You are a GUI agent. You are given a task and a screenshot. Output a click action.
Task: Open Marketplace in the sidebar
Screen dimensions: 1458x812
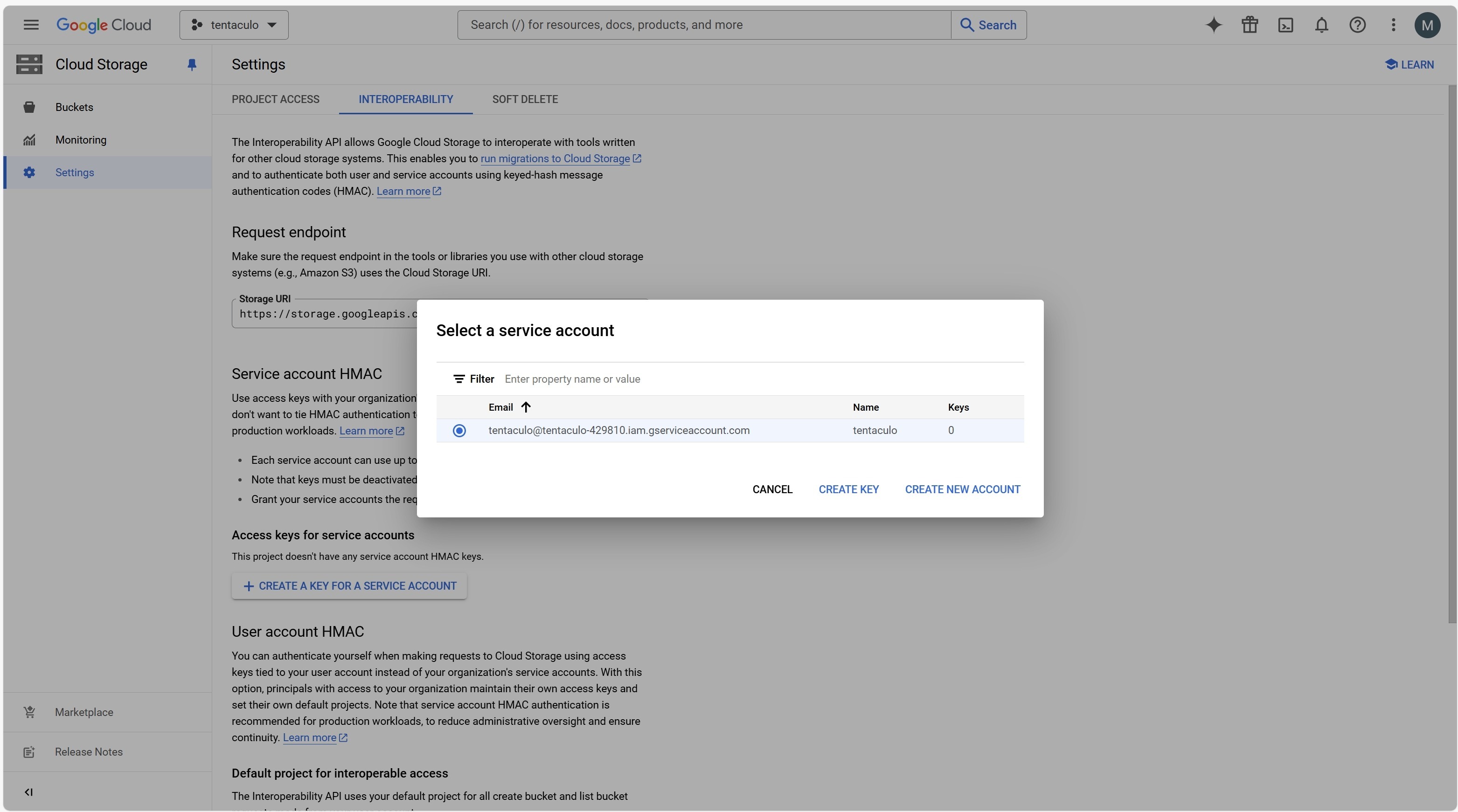click(108, 712)
